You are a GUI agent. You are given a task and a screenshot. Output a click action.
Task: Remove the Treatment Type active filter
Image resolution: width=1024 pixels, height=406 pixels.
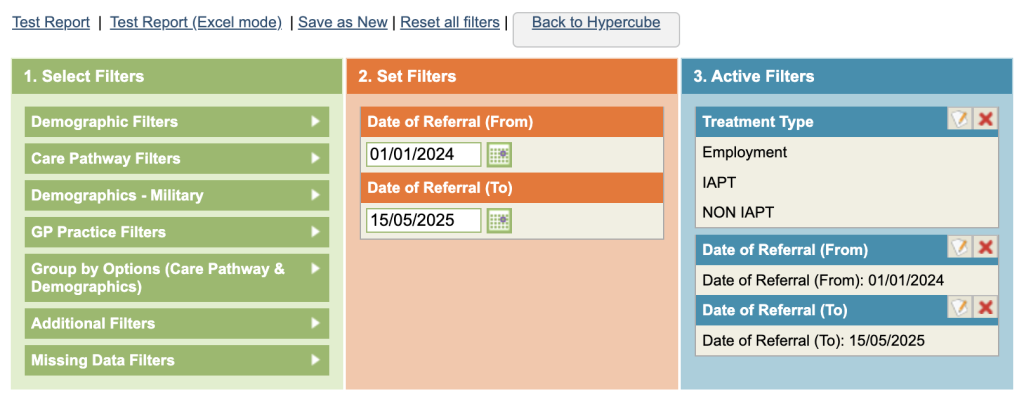point(986,120)
